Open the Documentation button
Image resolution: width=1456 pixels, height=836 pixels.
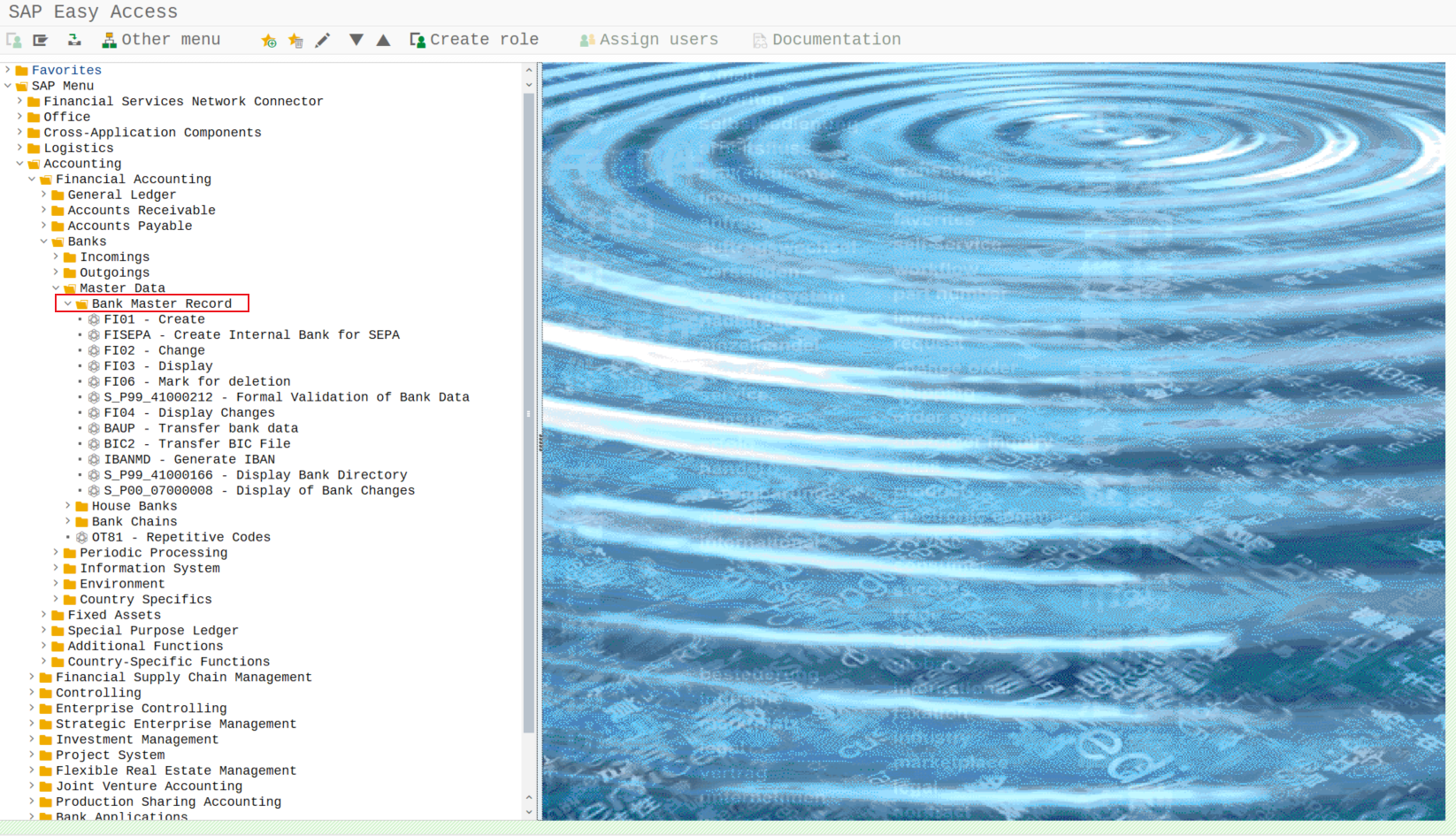[x=827, y=40]
